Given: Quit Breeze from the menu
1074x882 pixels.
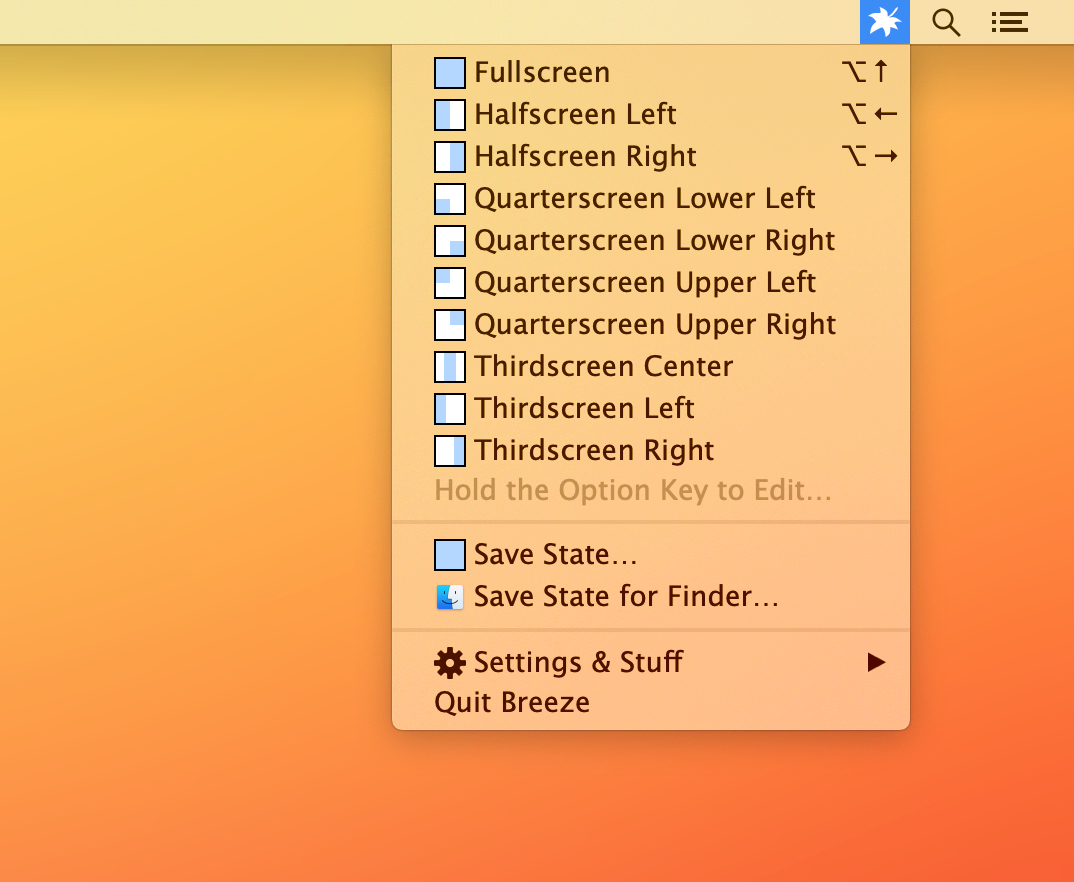Looking at the screenshot, I should click(x=512, y=703).
